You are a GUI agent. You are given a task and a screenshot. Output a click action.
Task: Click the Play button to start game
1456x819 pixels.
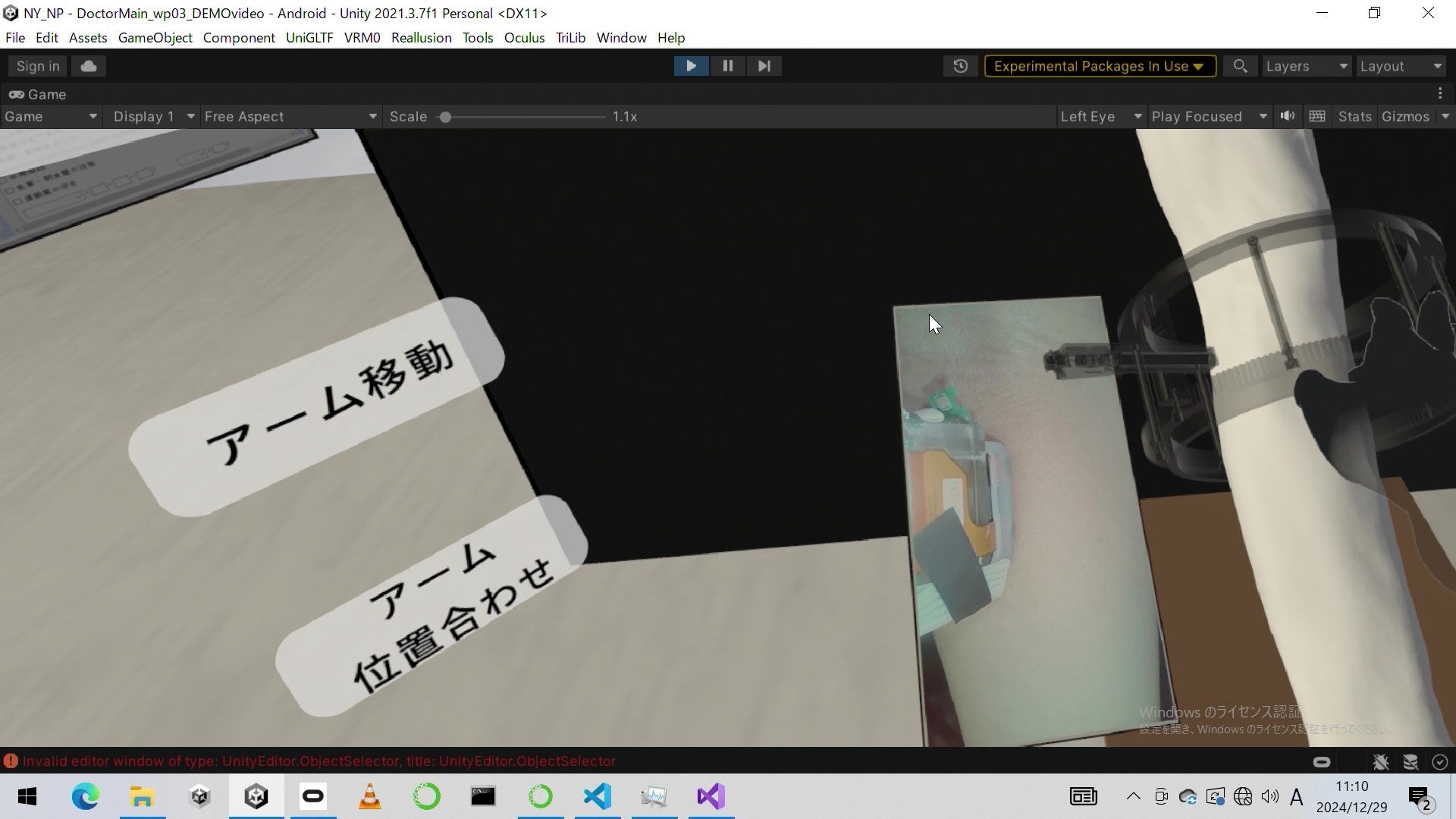coord(691,66)
